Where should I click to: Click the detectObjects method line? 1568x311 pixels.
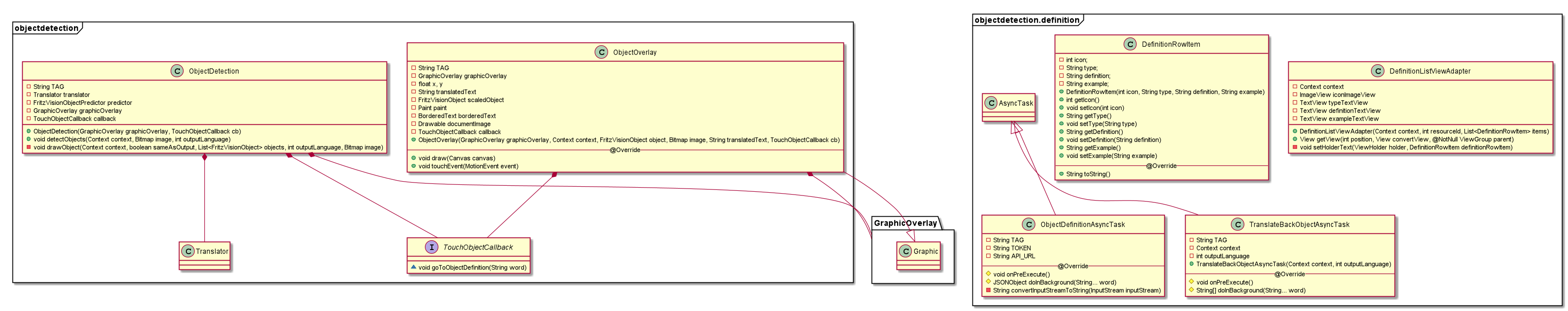[131, 140]
